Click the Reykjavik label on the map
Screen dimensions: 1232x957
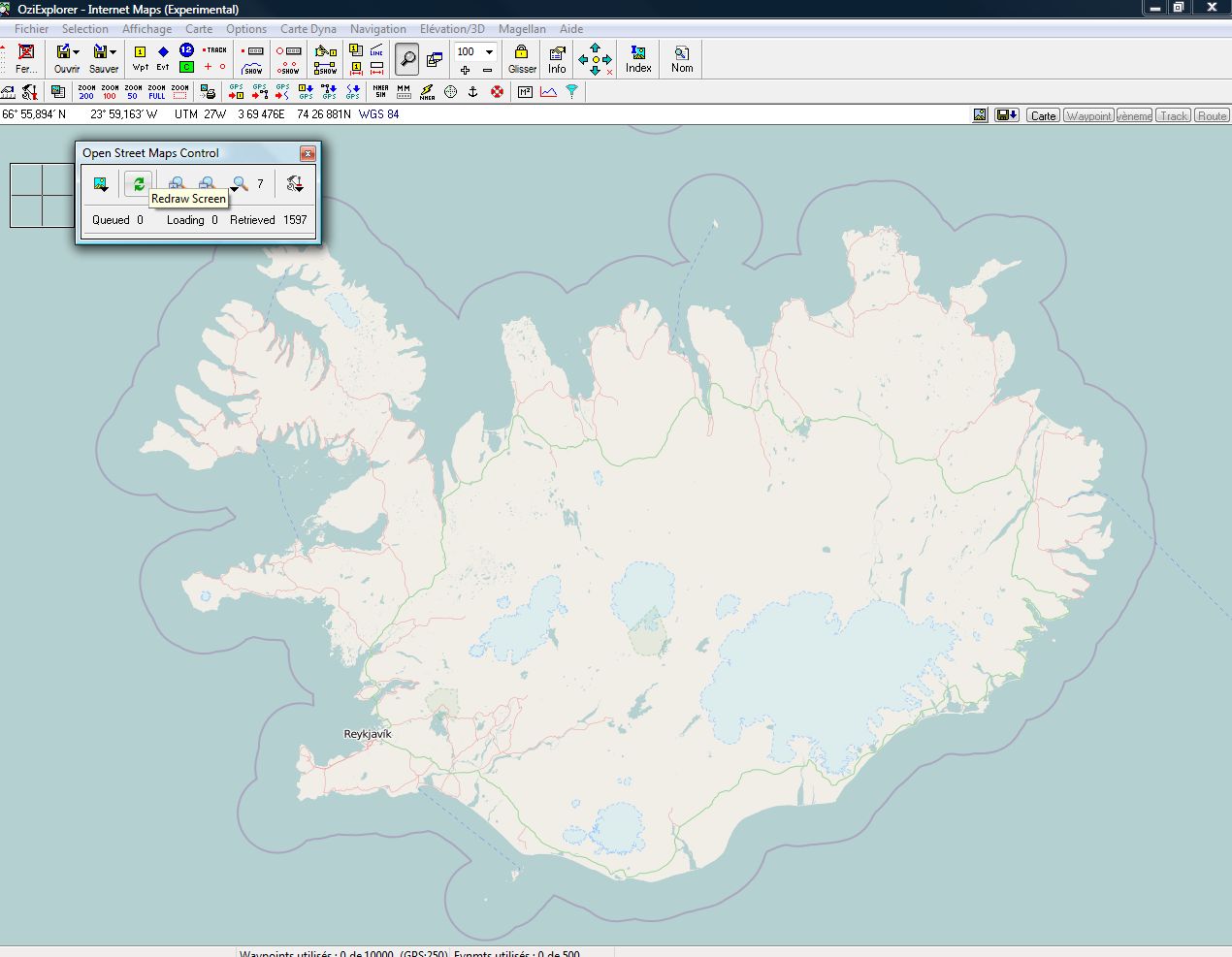click(368, 734)
